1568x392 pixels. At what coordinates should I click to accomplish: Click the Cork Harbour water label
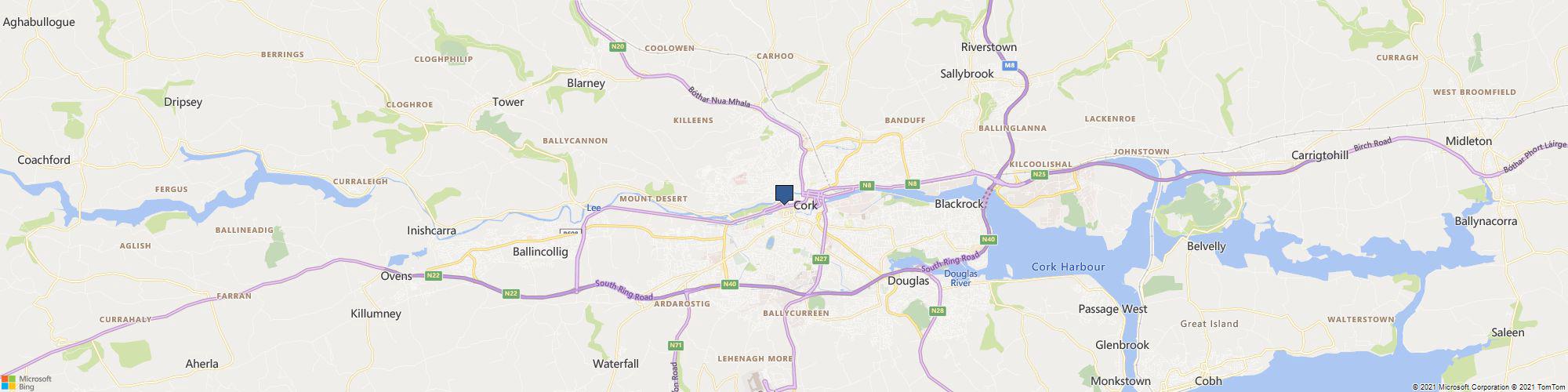click(1069, 267)
